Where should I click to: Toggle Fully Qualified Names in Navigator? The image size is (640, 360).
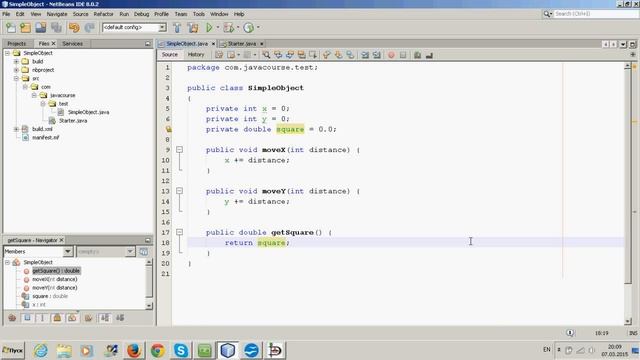point(88,318)
